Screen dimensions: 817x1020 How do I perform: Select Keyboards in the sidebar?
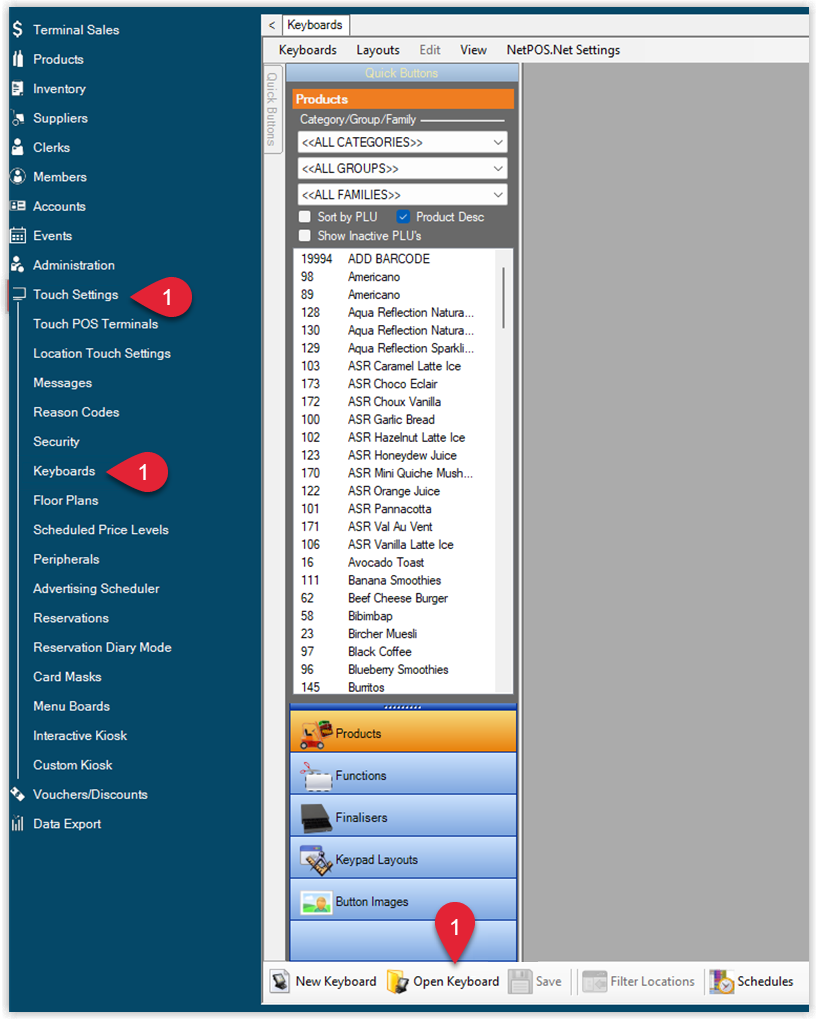pyautogui.click(x=64, y=471)
